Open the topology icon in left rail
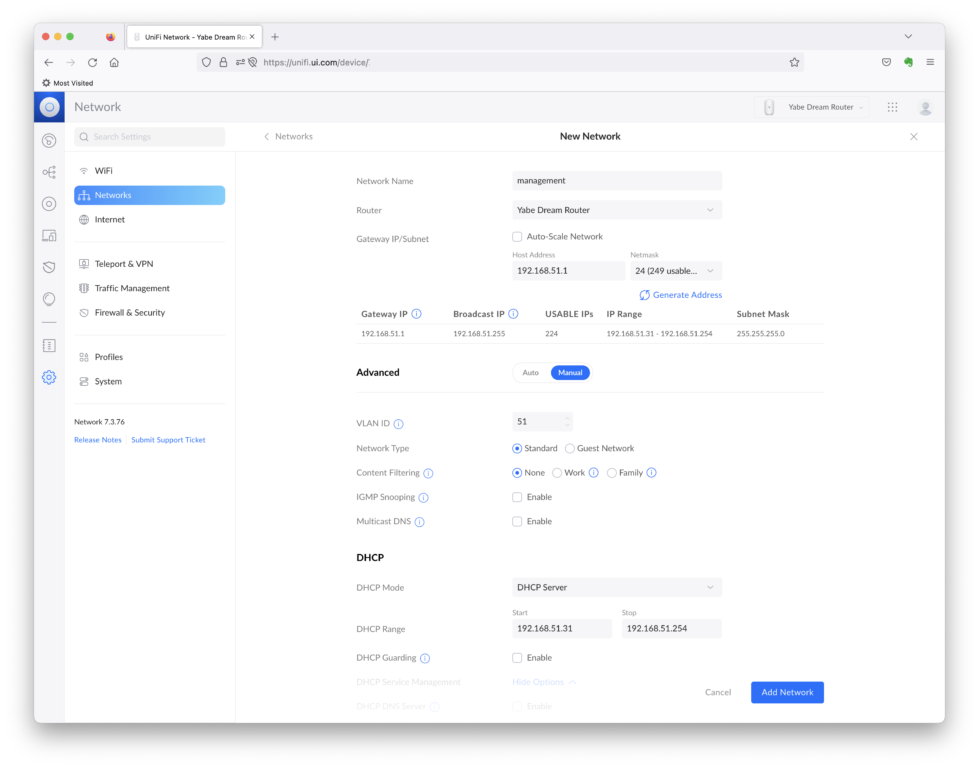The width and height of the screenshot is (979, 768). point(49,172)
